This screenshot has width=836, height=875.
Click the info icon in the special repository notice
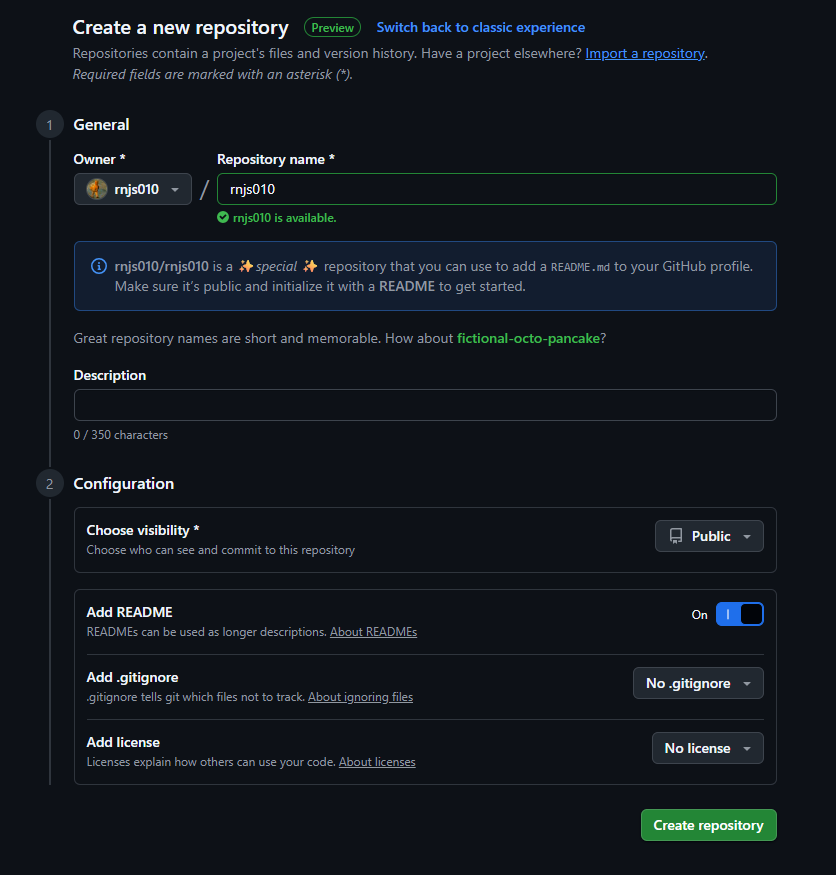click(98, 266)
